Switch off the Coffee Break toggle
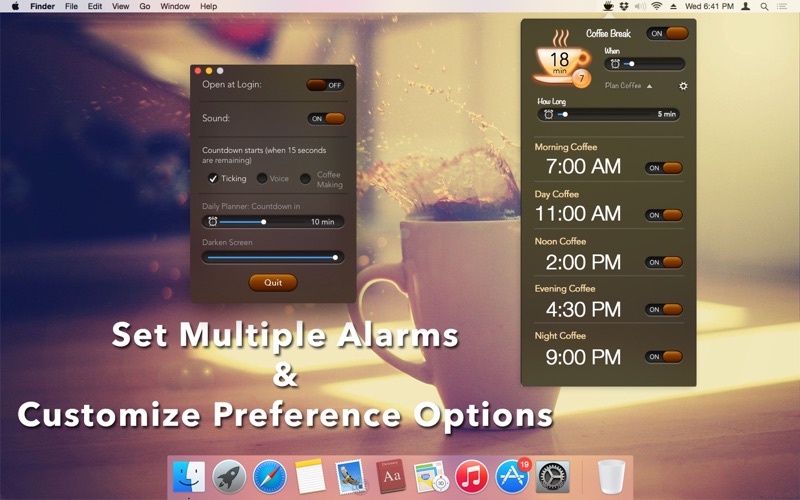 click(667, 33)
